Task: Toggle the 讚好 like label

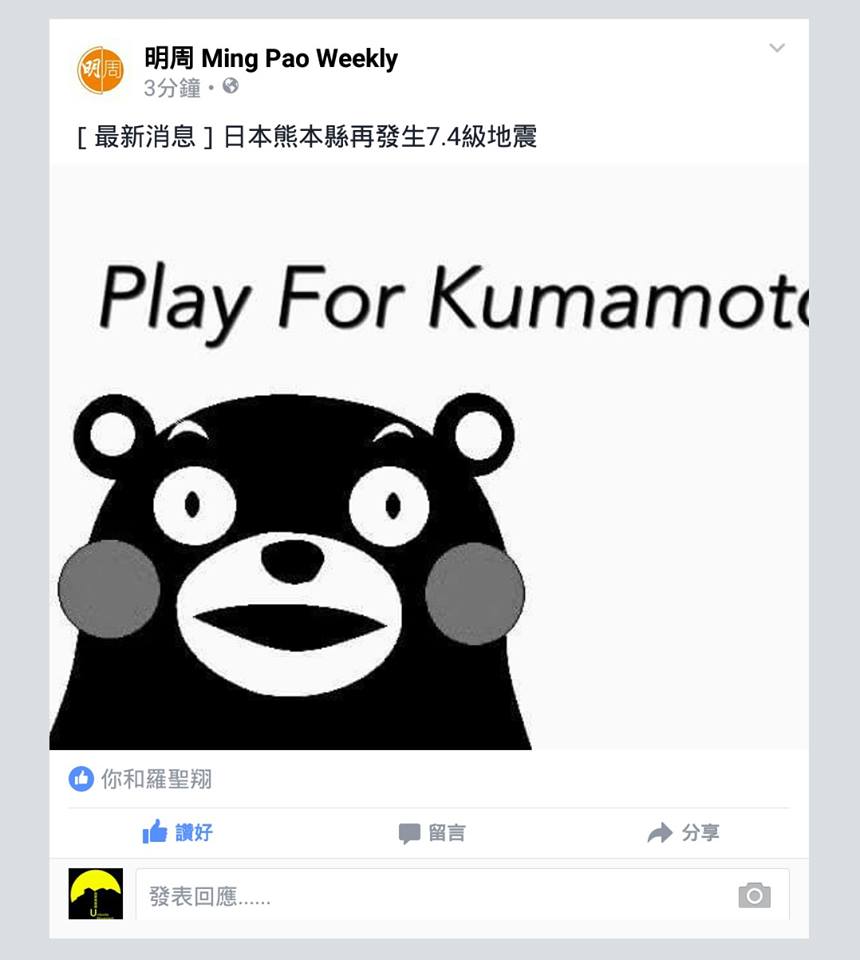Action: pyautogui.click(x=193, y=833)
